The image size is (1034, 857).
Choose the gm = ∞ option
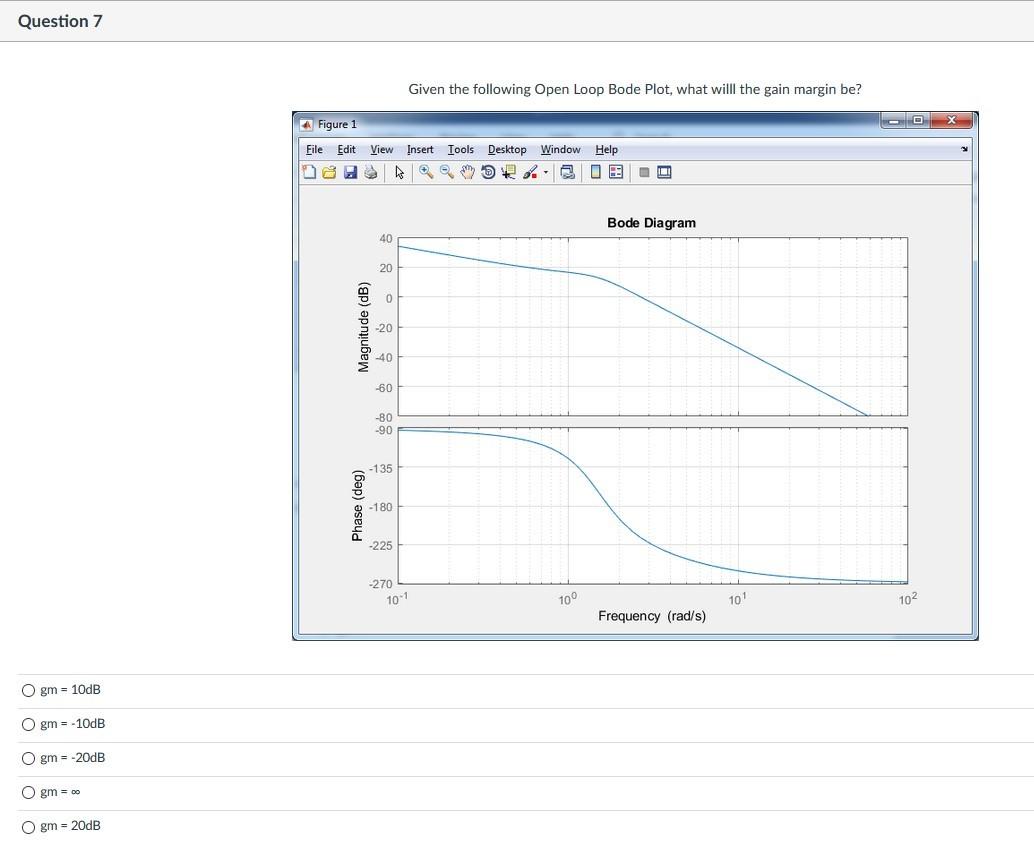[x=28, y=791]
